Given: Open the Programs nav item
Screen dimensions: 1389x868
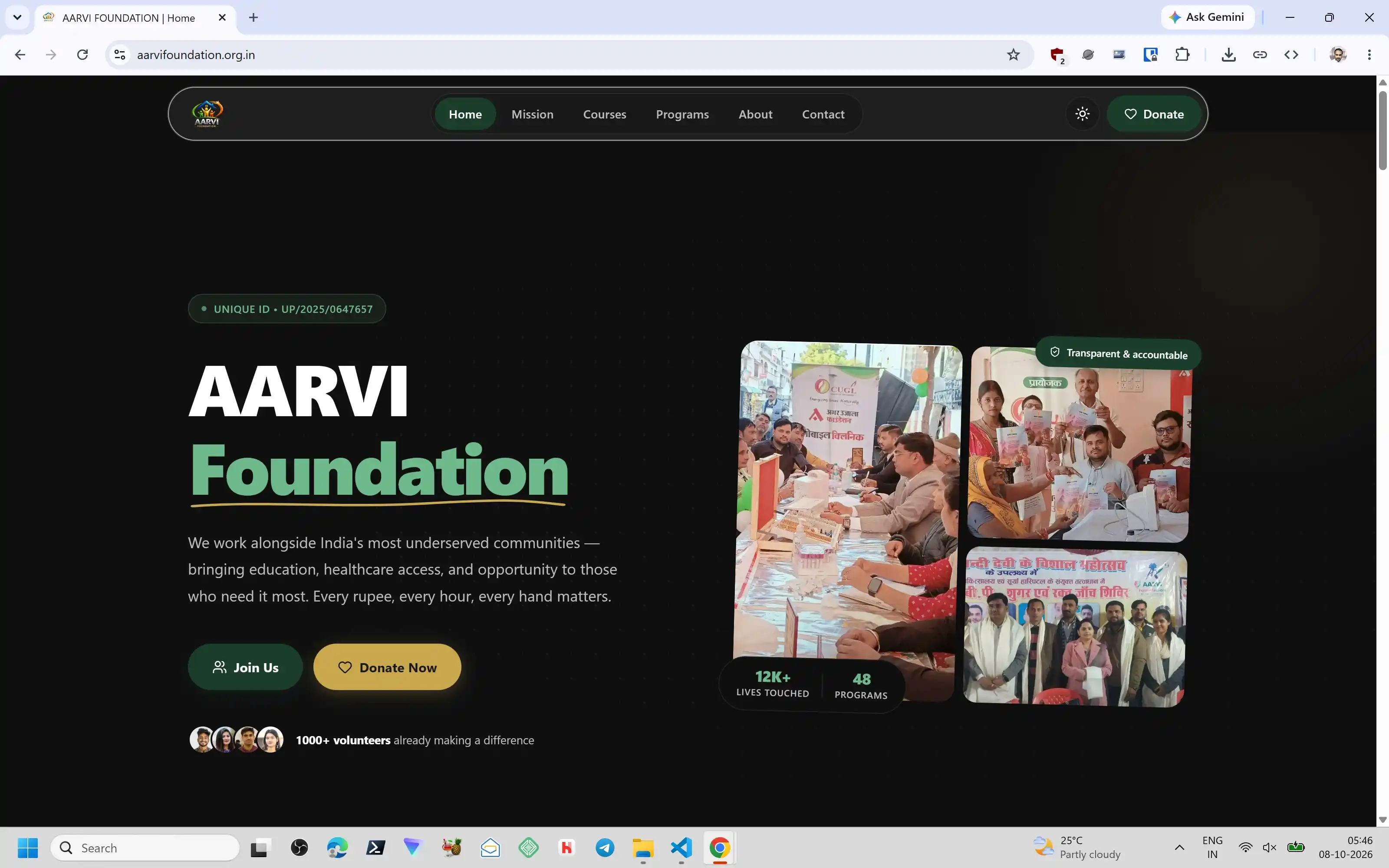Looking at the screenshot, I should [x=682, y=114].
